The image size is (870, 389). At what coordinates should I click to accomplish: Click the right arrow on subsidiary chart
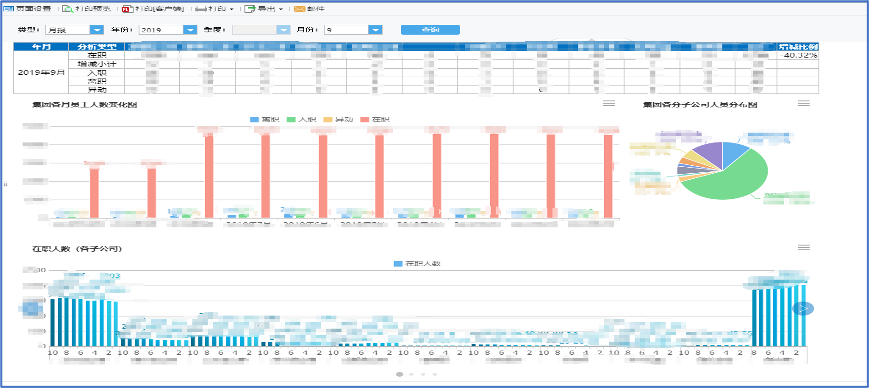click(803, 309)
